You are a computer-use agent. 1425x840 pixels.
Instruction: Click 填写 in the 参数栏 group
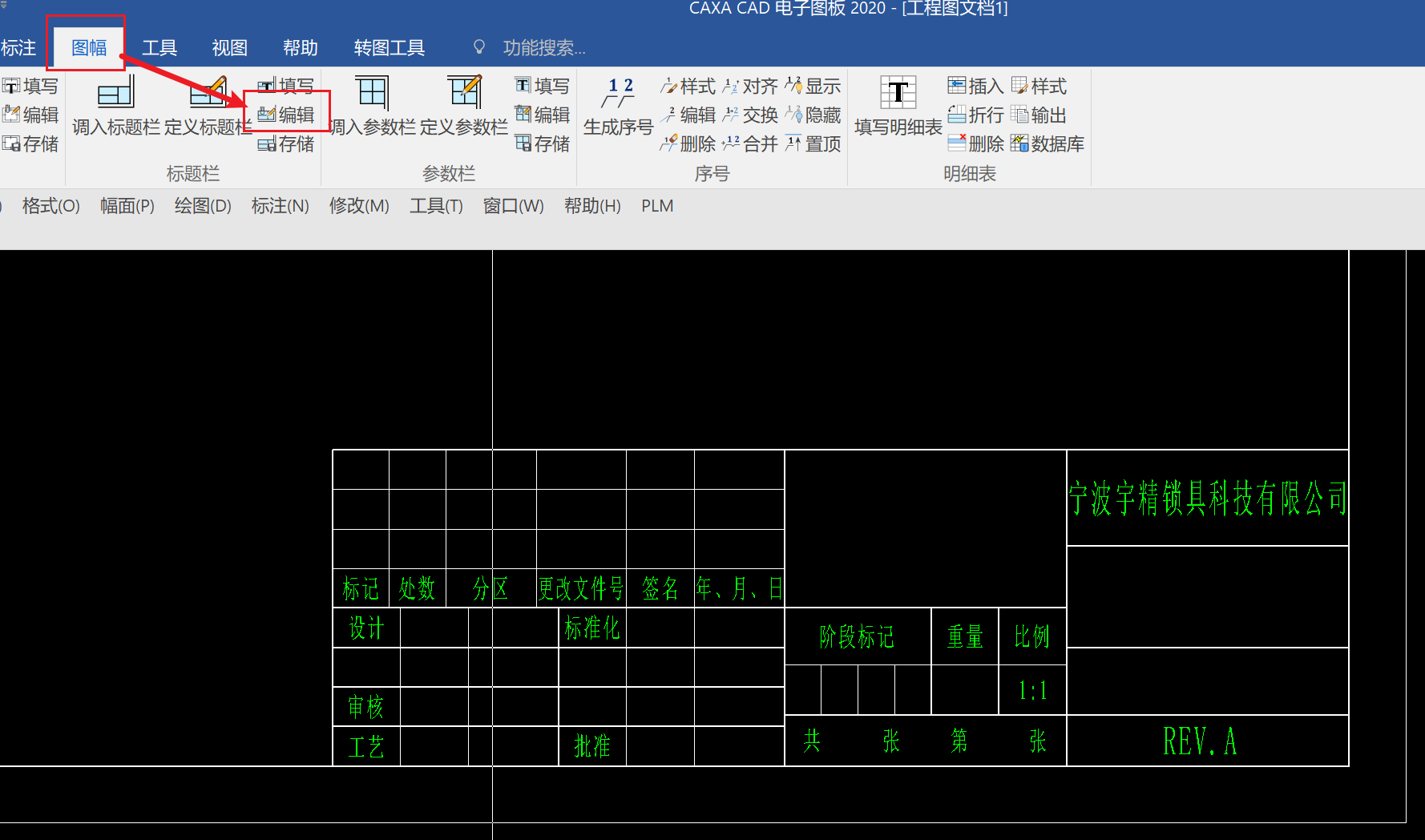point(542,86)
